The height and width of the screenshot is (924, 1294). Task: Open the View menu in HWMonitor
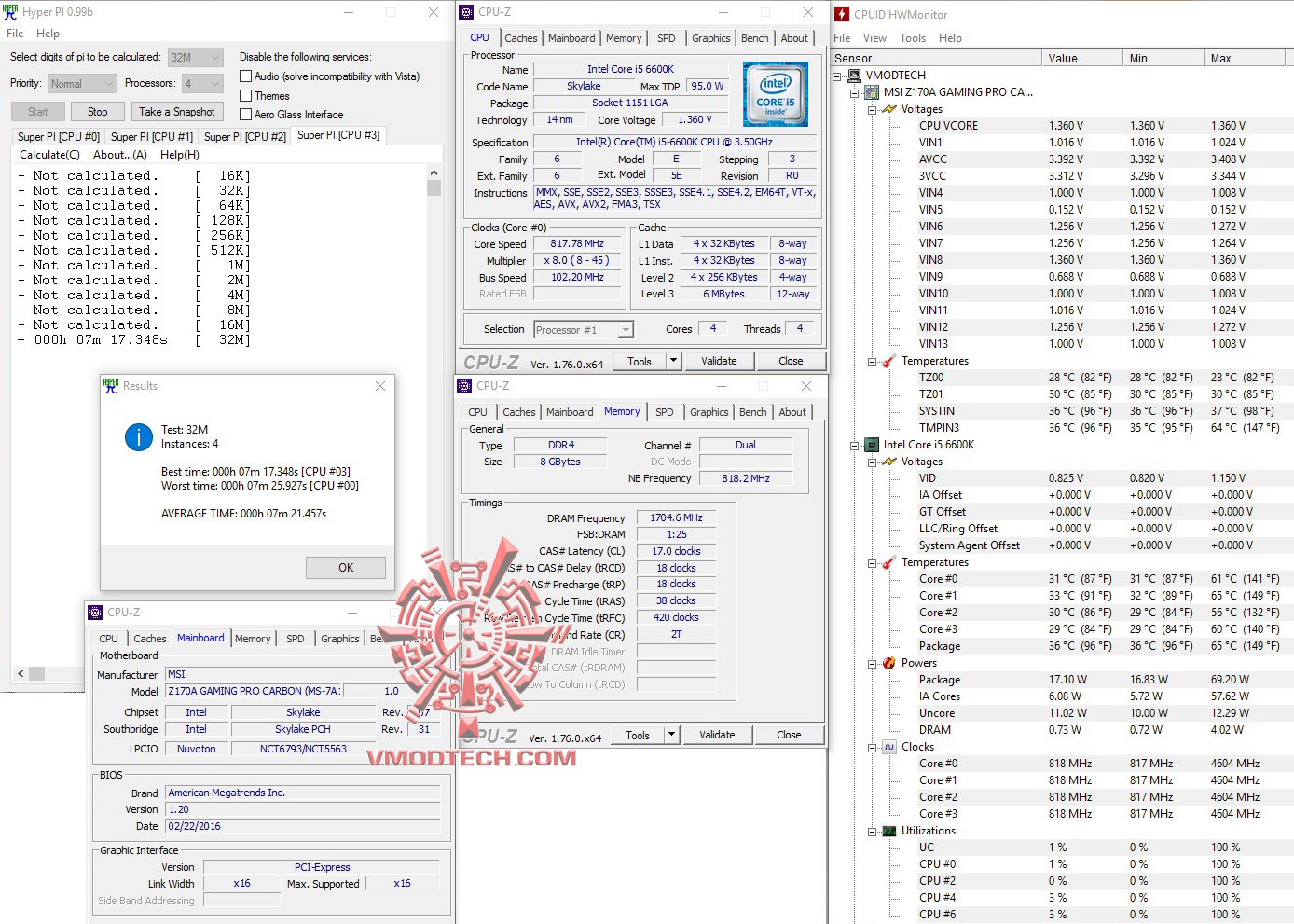tap(874, 38)
